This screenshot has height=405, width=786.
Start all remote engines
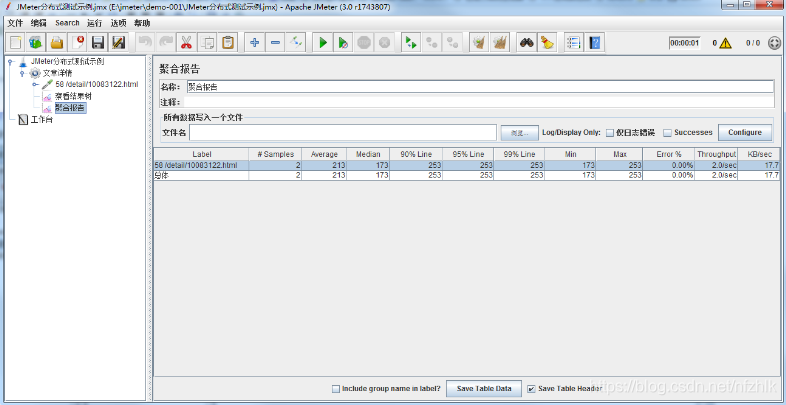pos(411,43)
